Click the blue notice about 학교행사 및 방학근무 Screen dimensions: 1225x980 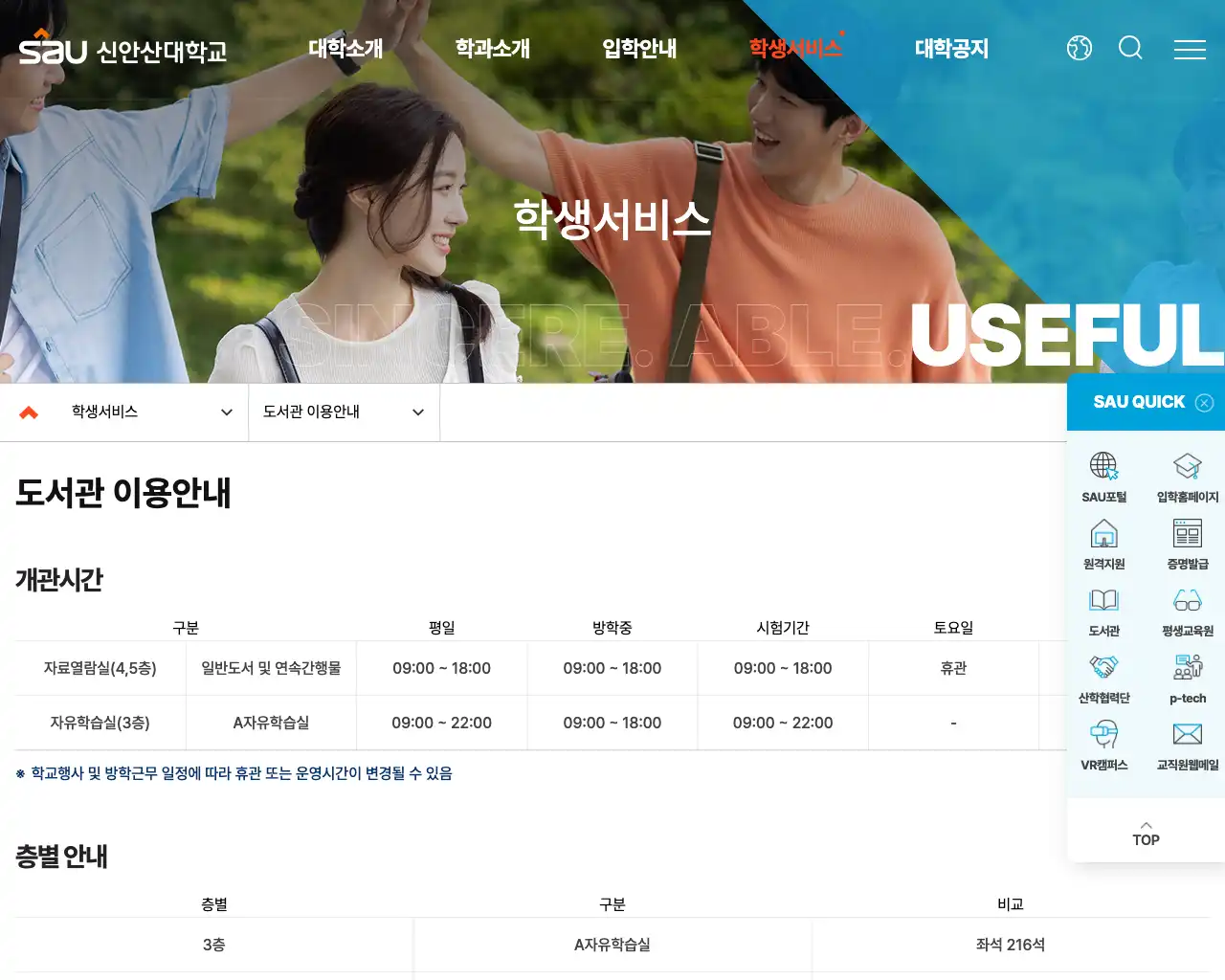click(x=234, y=773)
